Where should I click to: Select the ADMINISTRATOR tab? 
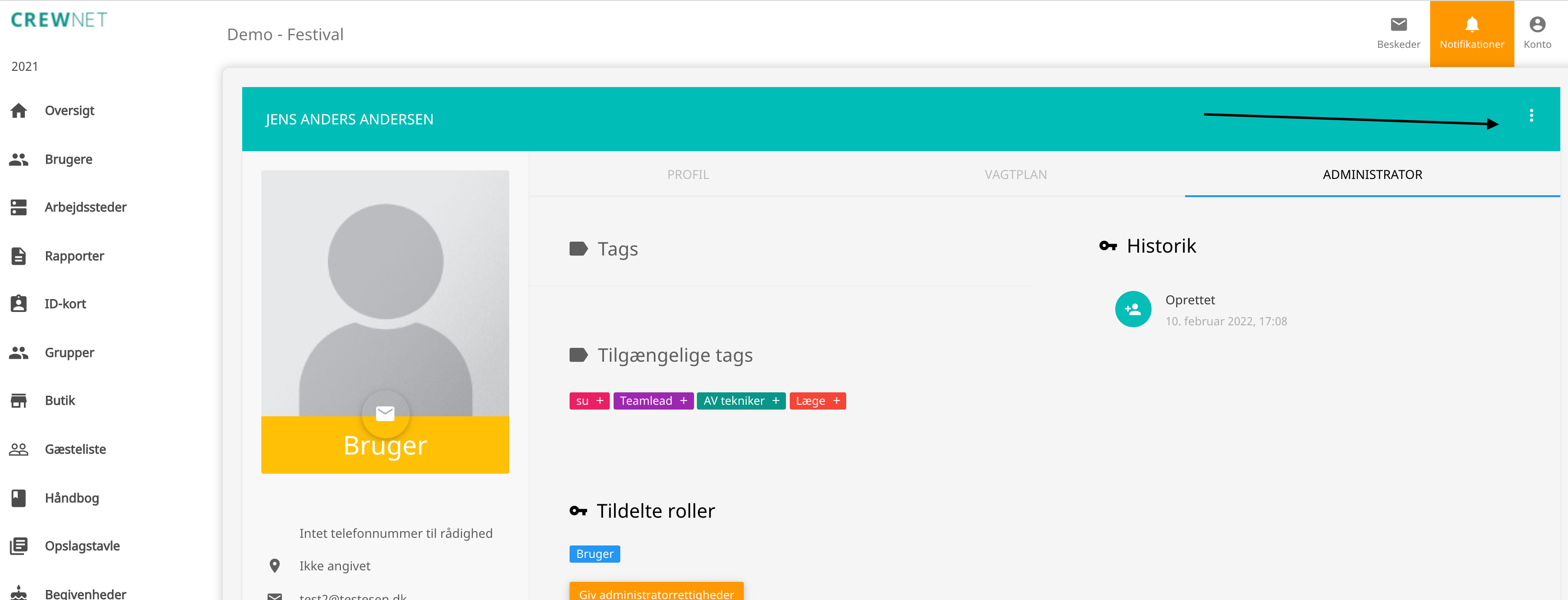(1372, 175)
